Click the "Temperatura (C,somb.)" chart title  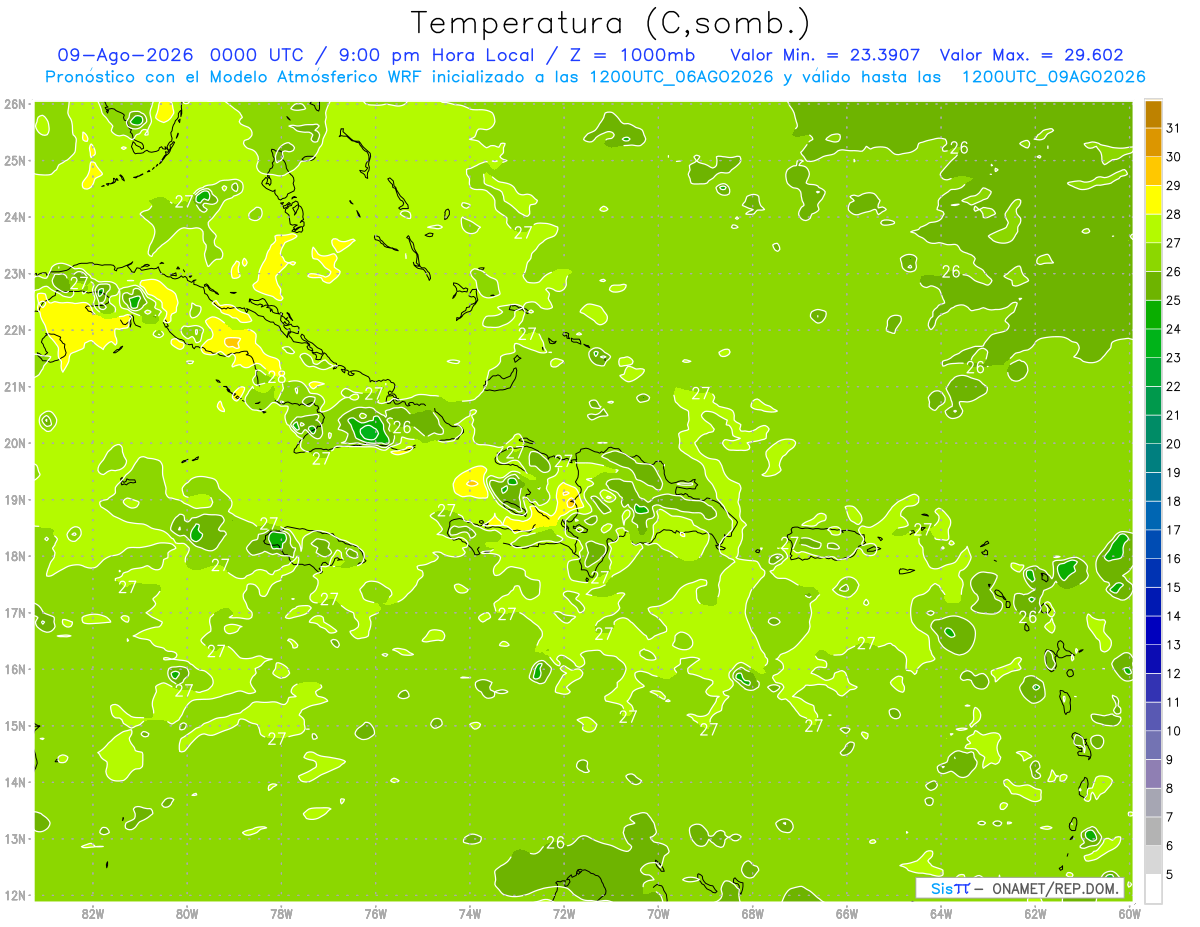tap(610, 22)
